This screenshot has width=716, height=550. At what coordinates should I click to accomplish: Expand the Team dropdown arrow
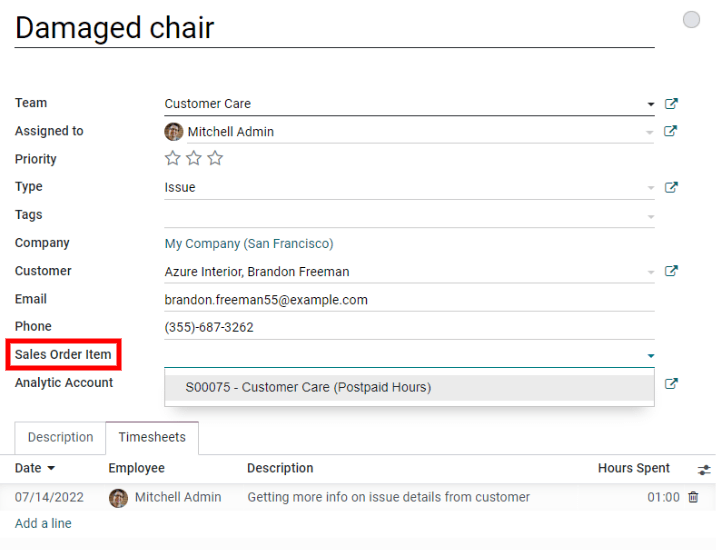650,104
